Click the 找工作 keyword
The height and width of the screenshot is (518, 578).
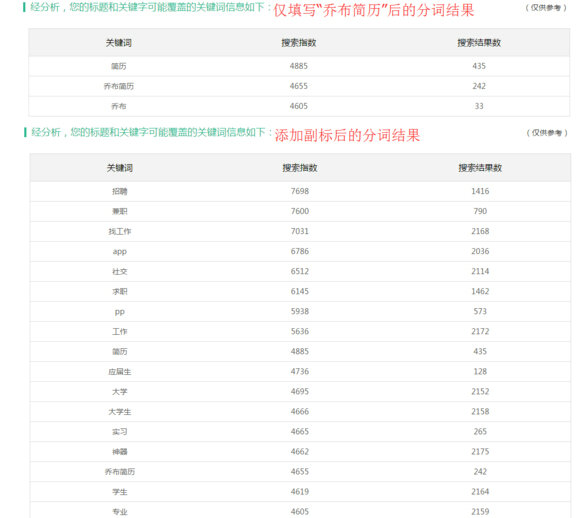(119, 232)
